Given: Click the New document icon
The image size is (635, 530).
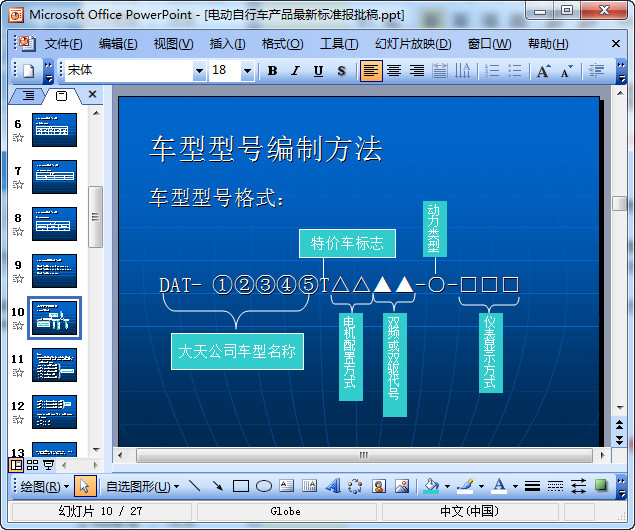Looking at the screenshot, I should tap(28, 71).
